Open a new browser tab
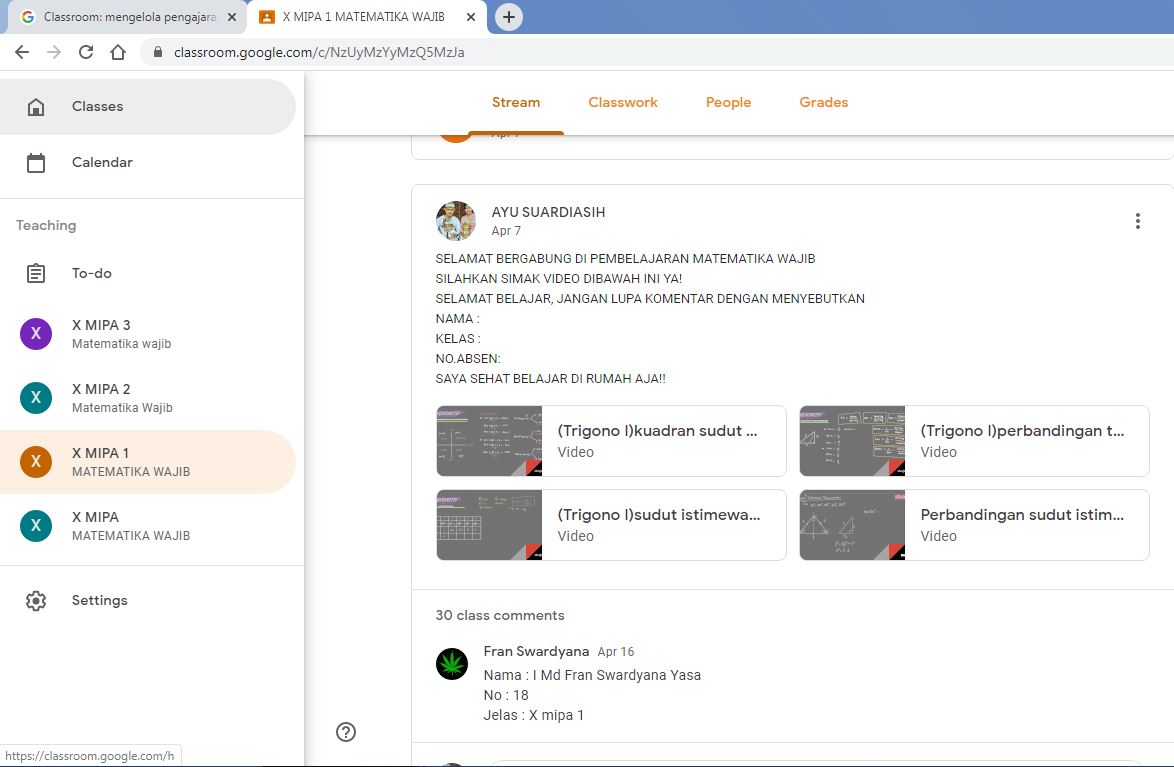Screen dimensions: 1174x767 [x=508, y=16]
